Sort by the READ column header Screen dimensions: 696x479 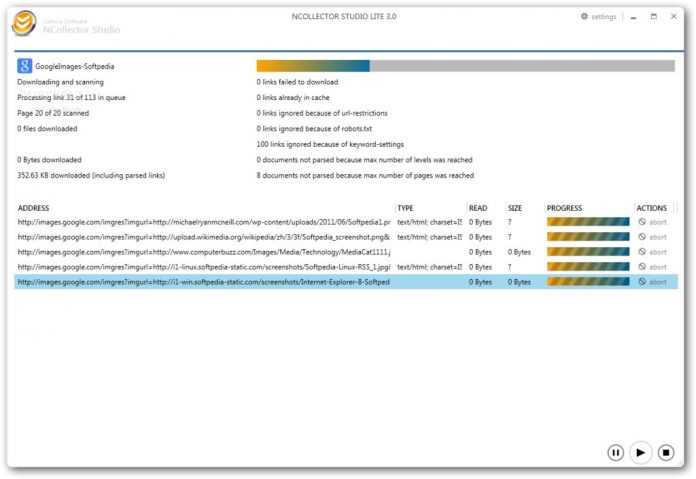pos(478,208)
